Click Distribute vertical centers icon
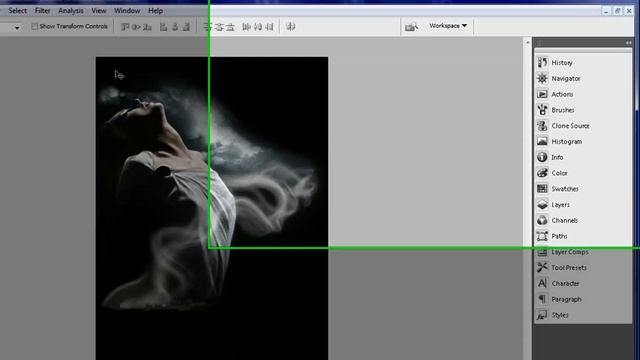The width and height of the screenshot is (640, 360). point(219,27)
